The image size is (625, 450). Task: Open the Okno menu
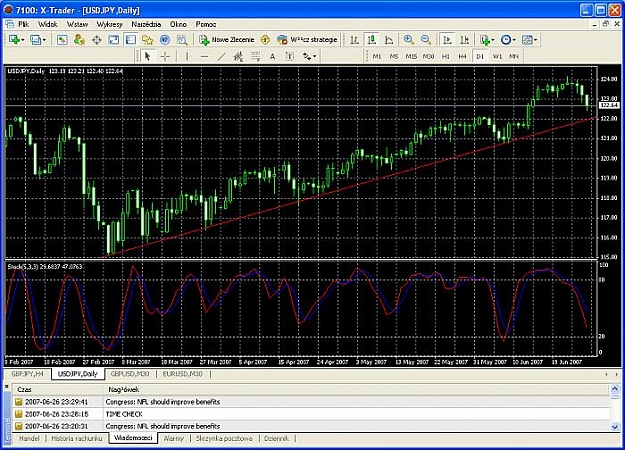tap(178, 24)
